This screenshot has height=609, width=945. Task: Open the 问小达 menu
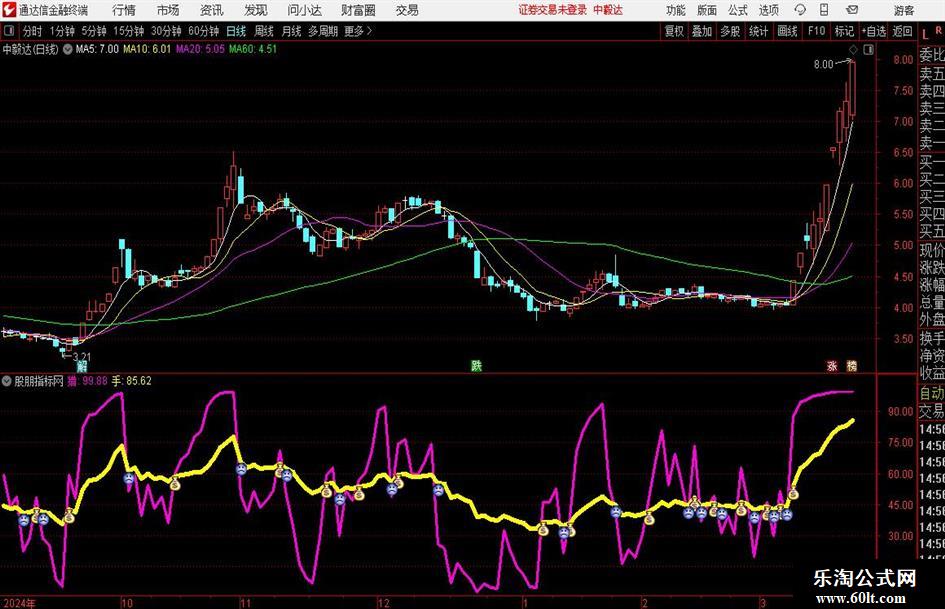coord(304,10)
